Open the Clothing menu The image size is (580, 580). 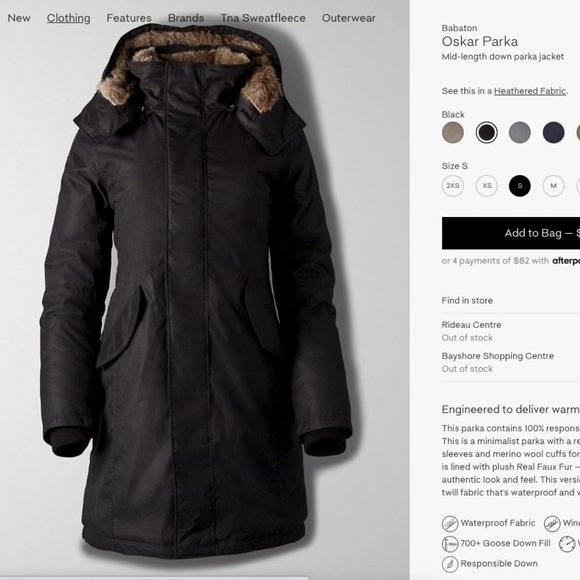pyautogui.click(x=68, y=18)
